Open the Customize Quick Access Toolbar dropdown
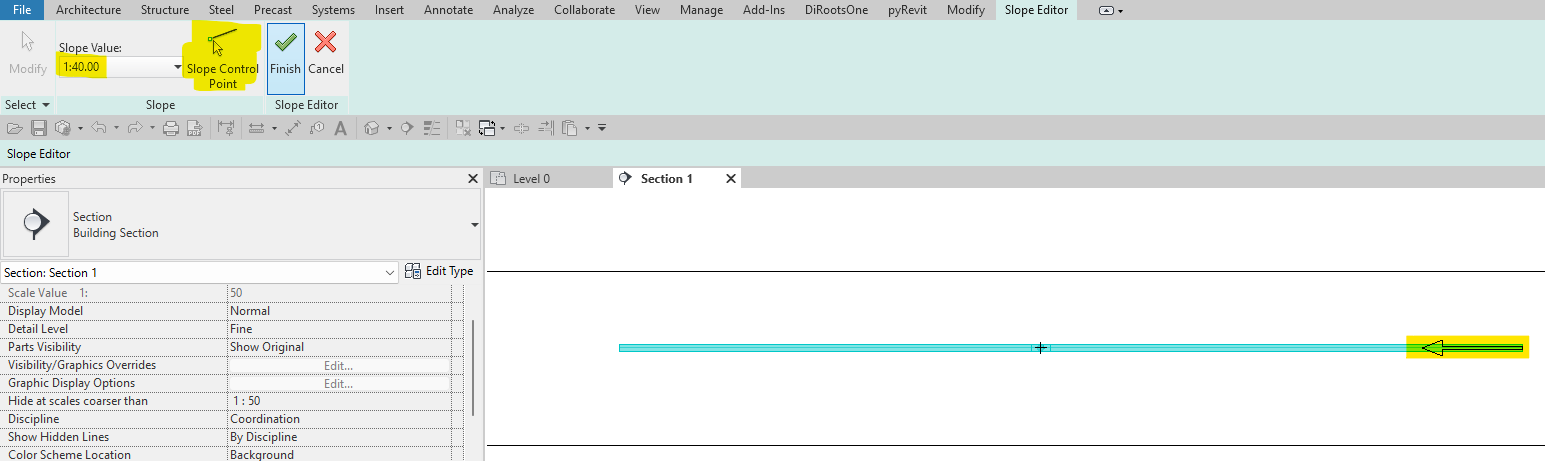The width and height of the screenshot is (1545, 461). 602,128
